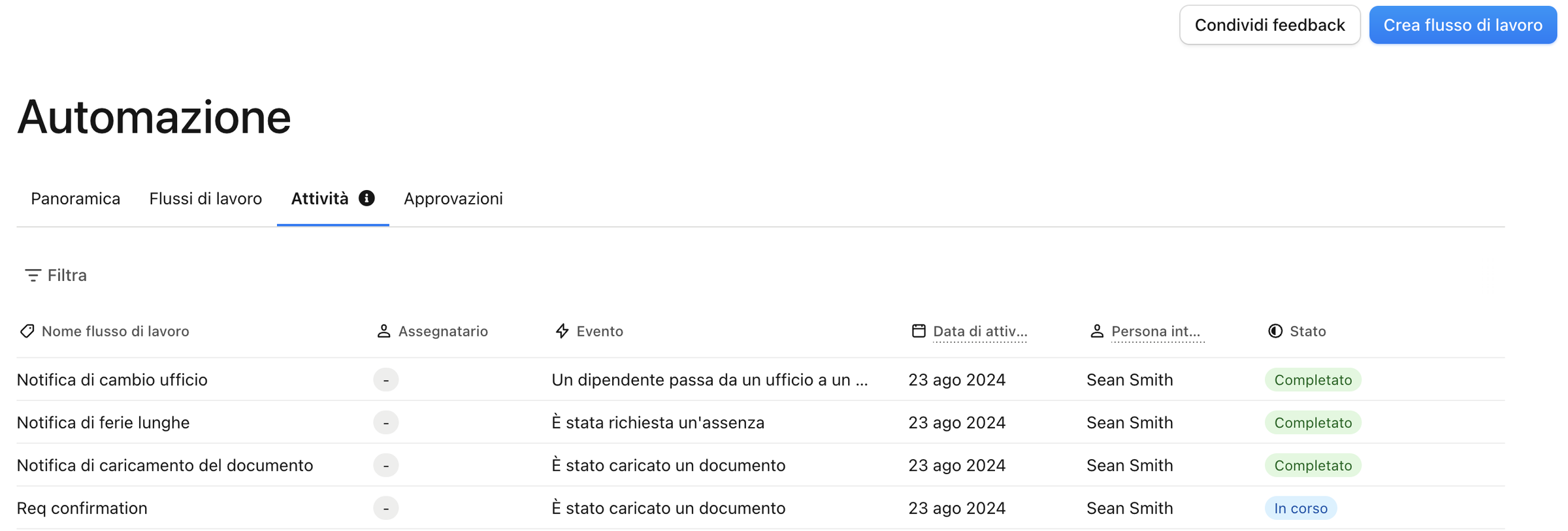Click the lightning bolt icon in Evento header
1568x531 pixels.
pyautogui.click(x=562, y=331)
